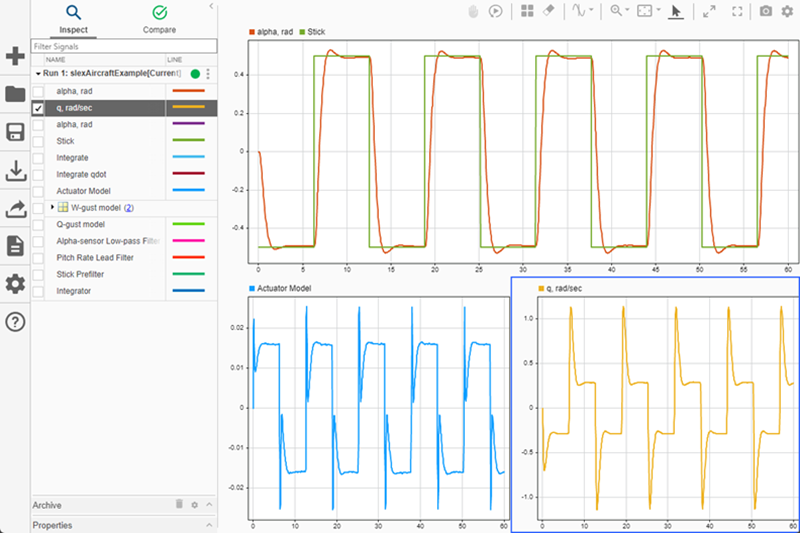
Task: Open the help question mark icon
Action: pos(15,321)
